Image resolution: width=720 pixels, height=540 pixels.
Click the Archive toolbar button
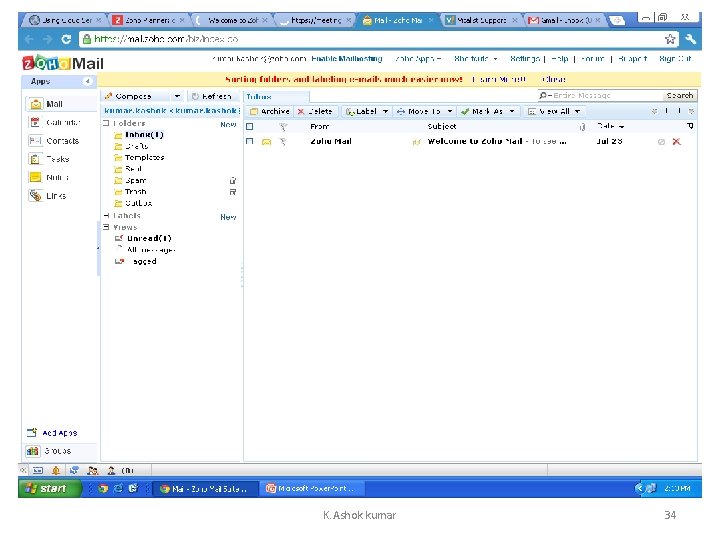(x=270, y=111)
